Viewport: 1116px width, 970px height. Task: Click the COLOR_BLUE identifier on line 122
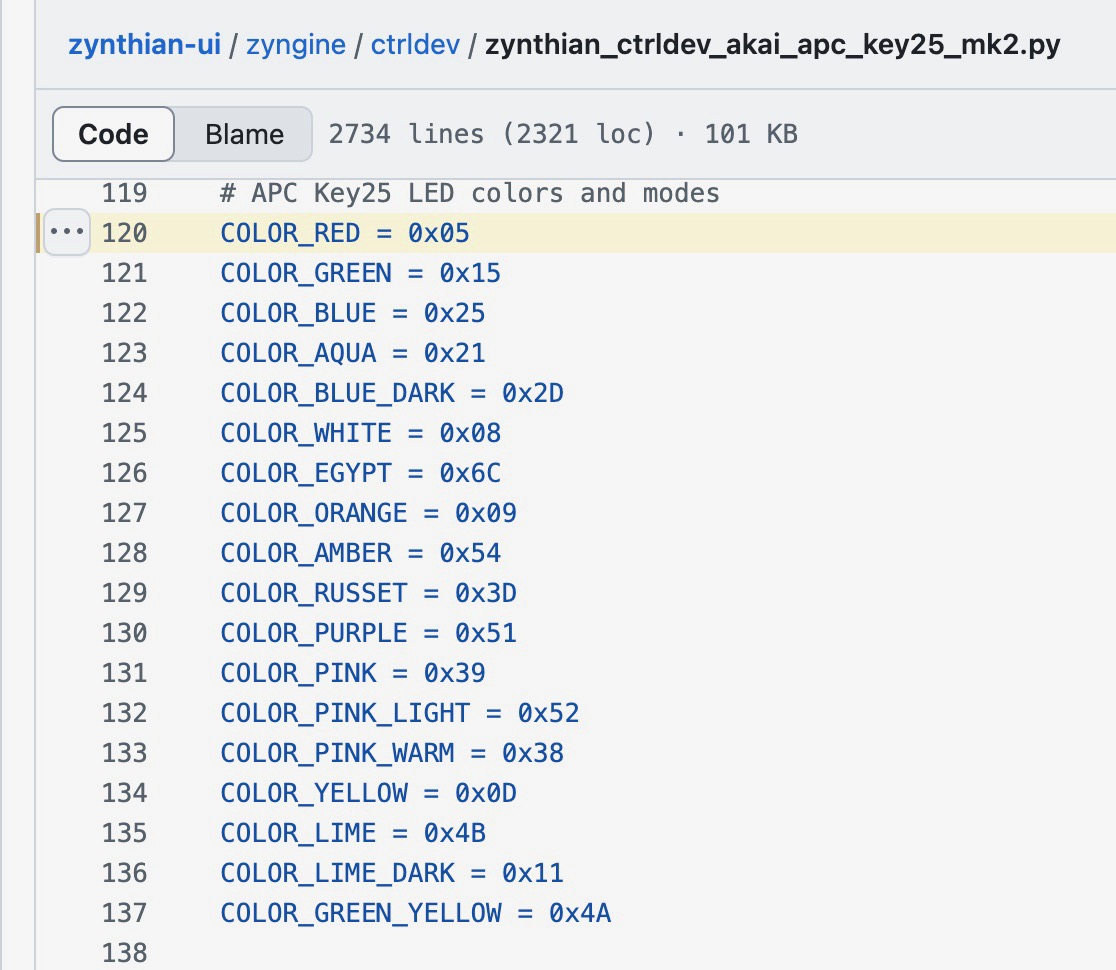pos(298,312)
